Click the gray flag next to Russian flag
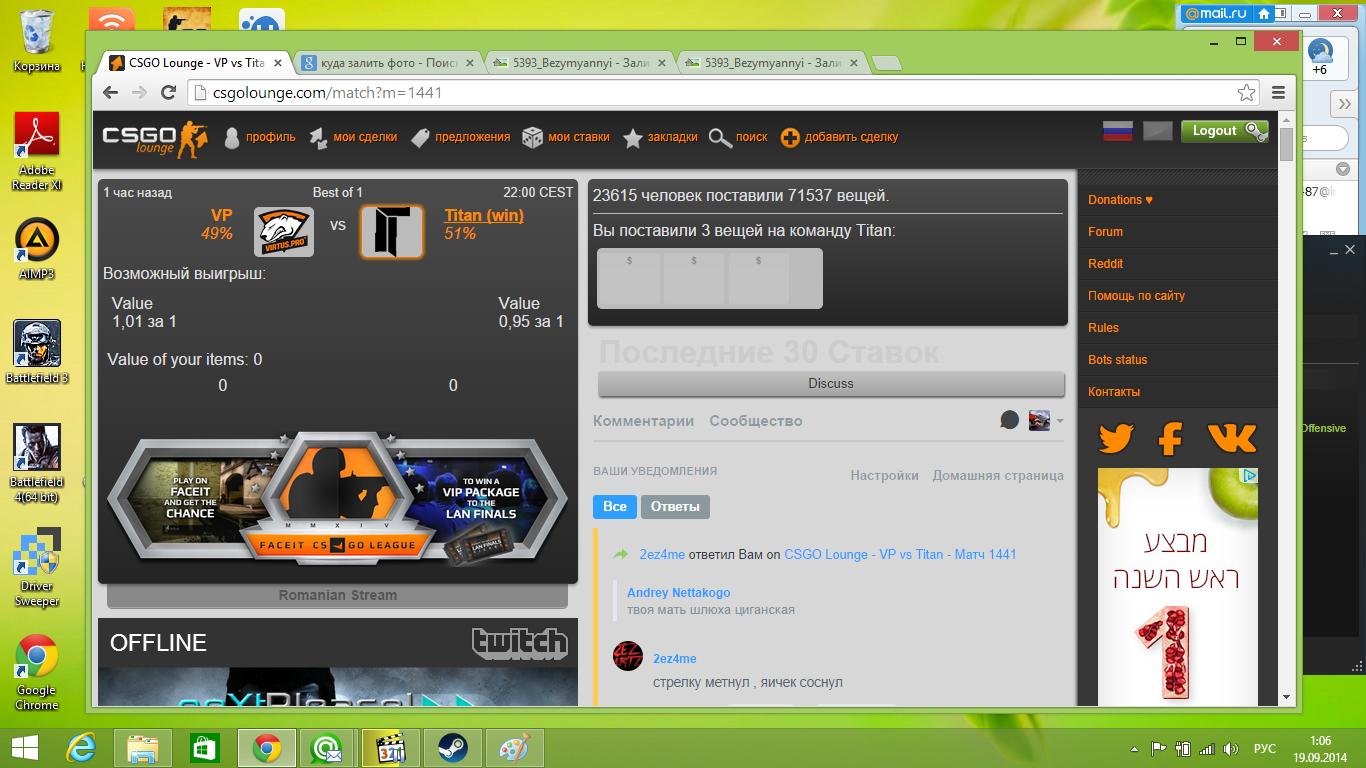Image resolution: width=1366 pixels, height=768 pixels. point(1157,131)
